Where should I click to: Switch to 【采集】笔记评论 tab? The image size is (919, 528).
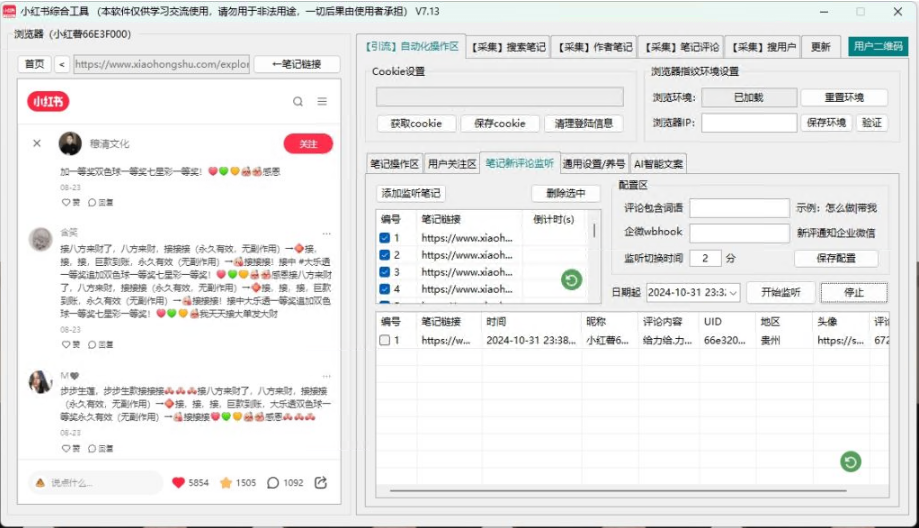coord(681,47)
